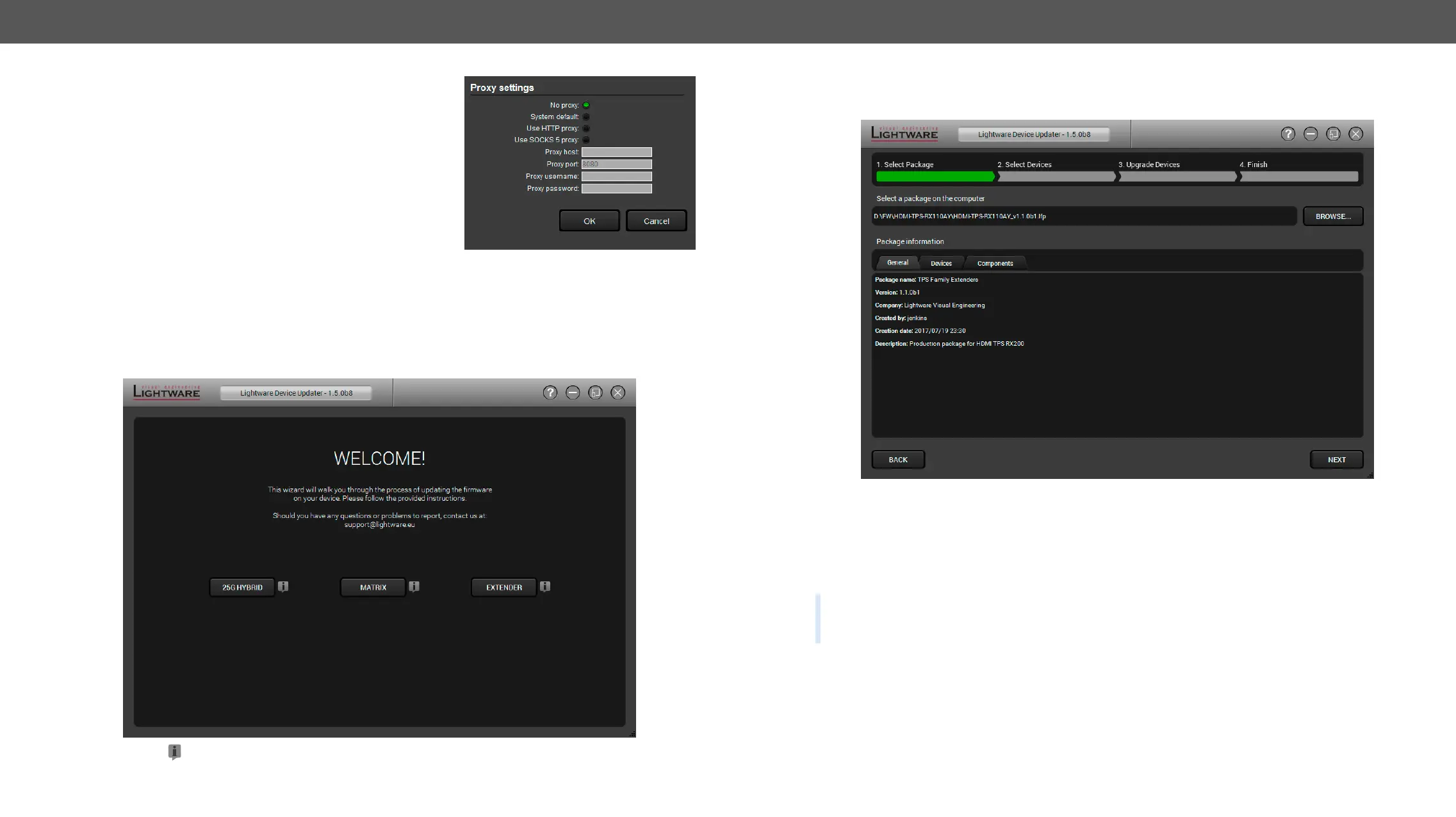Click the Proxy password input field

click(616, 188)
